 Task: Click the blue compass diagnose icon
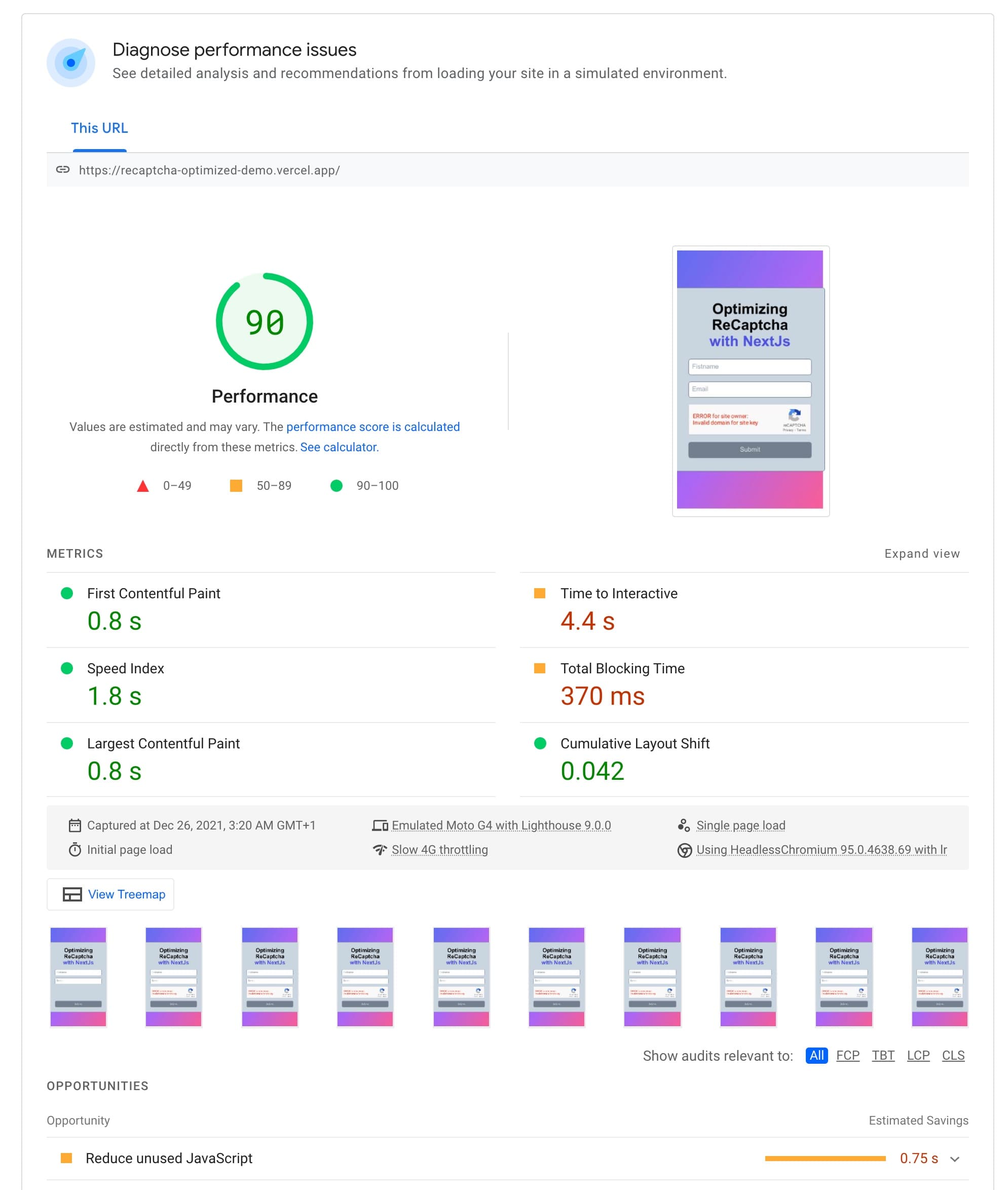(x=71, y=62)
